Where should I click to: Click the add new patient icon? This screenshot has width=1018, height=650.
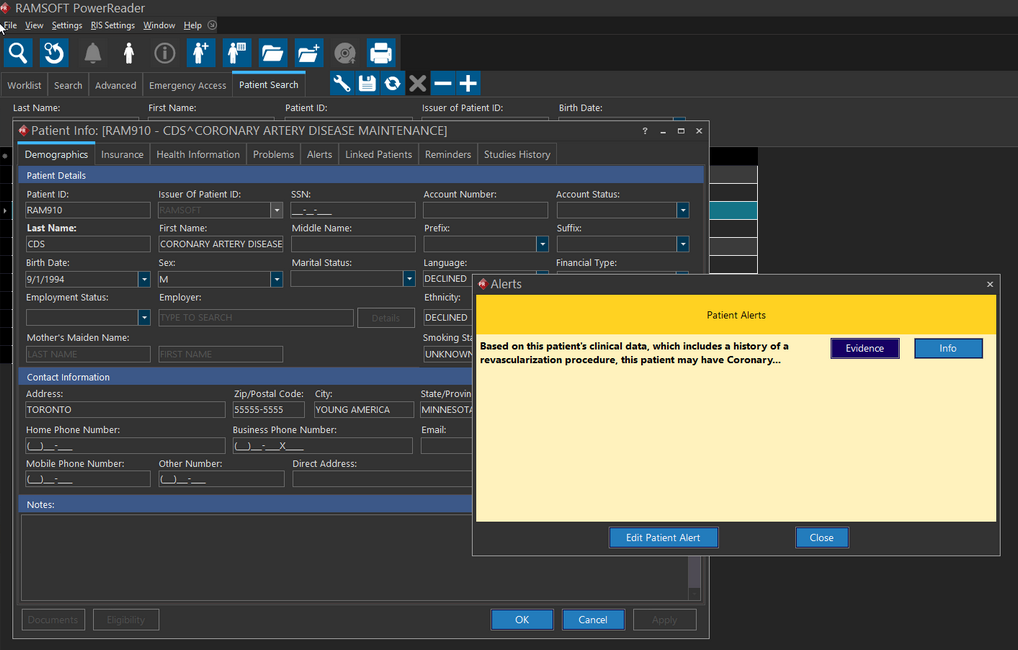pyautogui.click(x=201, y=53)
